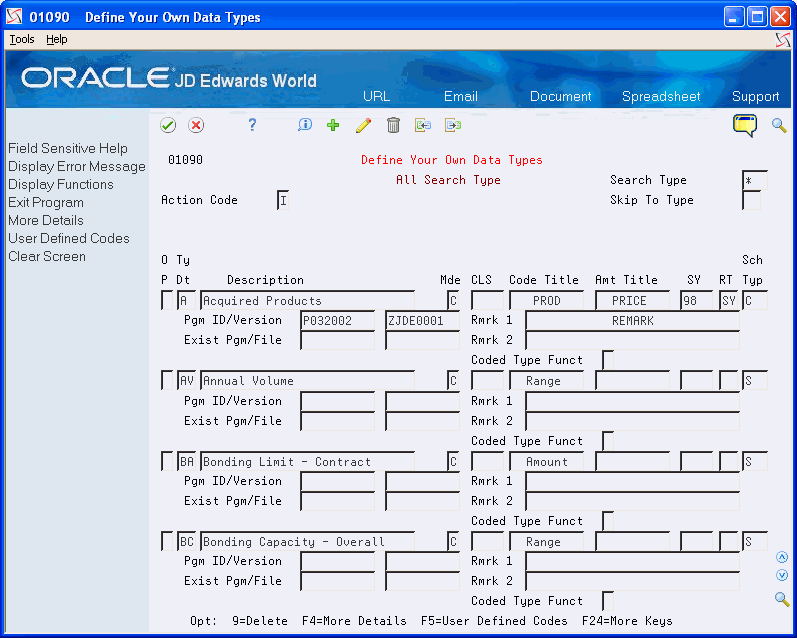Viewport: 797px width, 638px height.
Task: Click the title bar application icon
Action: (x=14, y=17)
